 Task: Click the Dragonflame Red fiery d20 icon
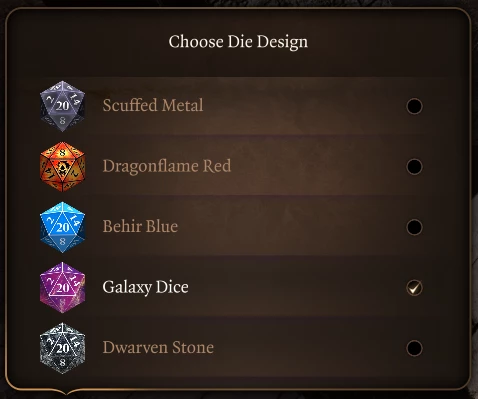62,166
